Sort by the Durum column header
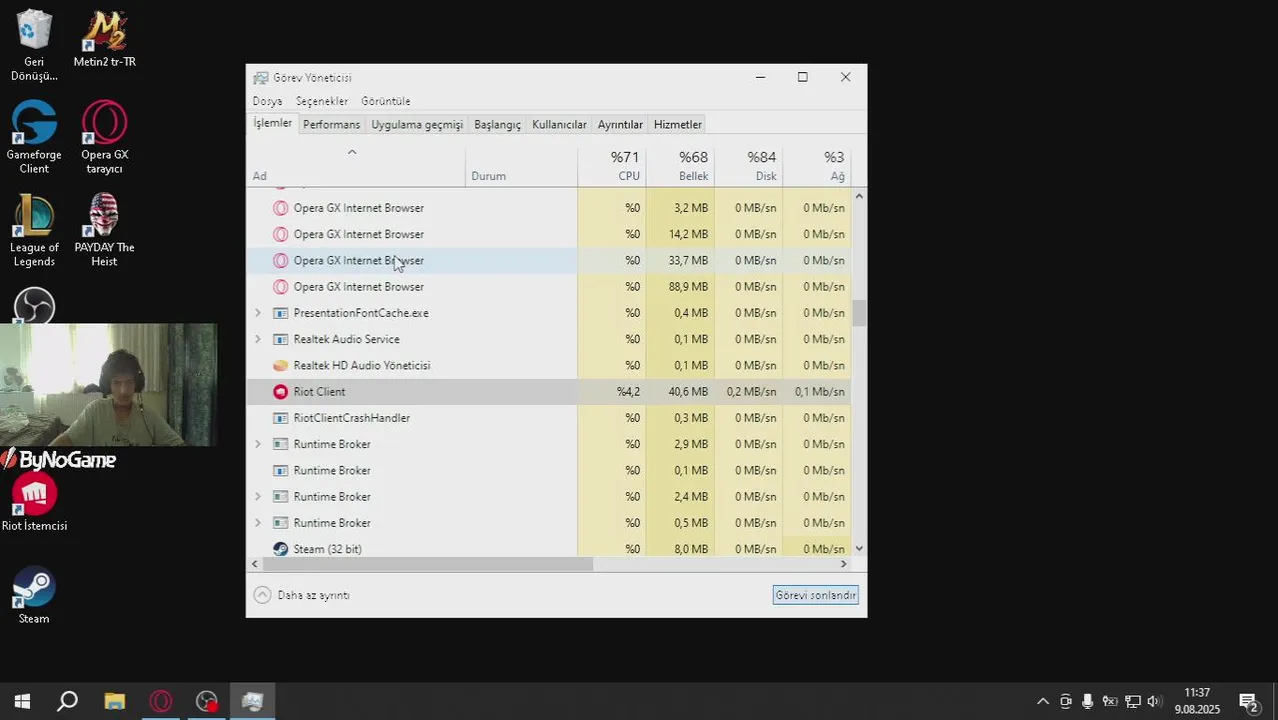Image resolution: width=1278 pixels, height=720 pixels. (x=521, y=166)
